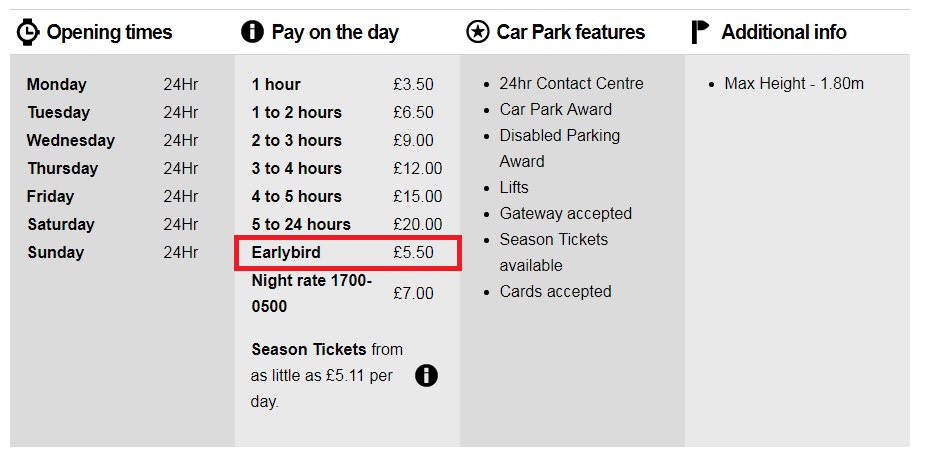Screen dimensions: 936x456
Task: Select the Pay on the day heading
Action: point(335,32)
